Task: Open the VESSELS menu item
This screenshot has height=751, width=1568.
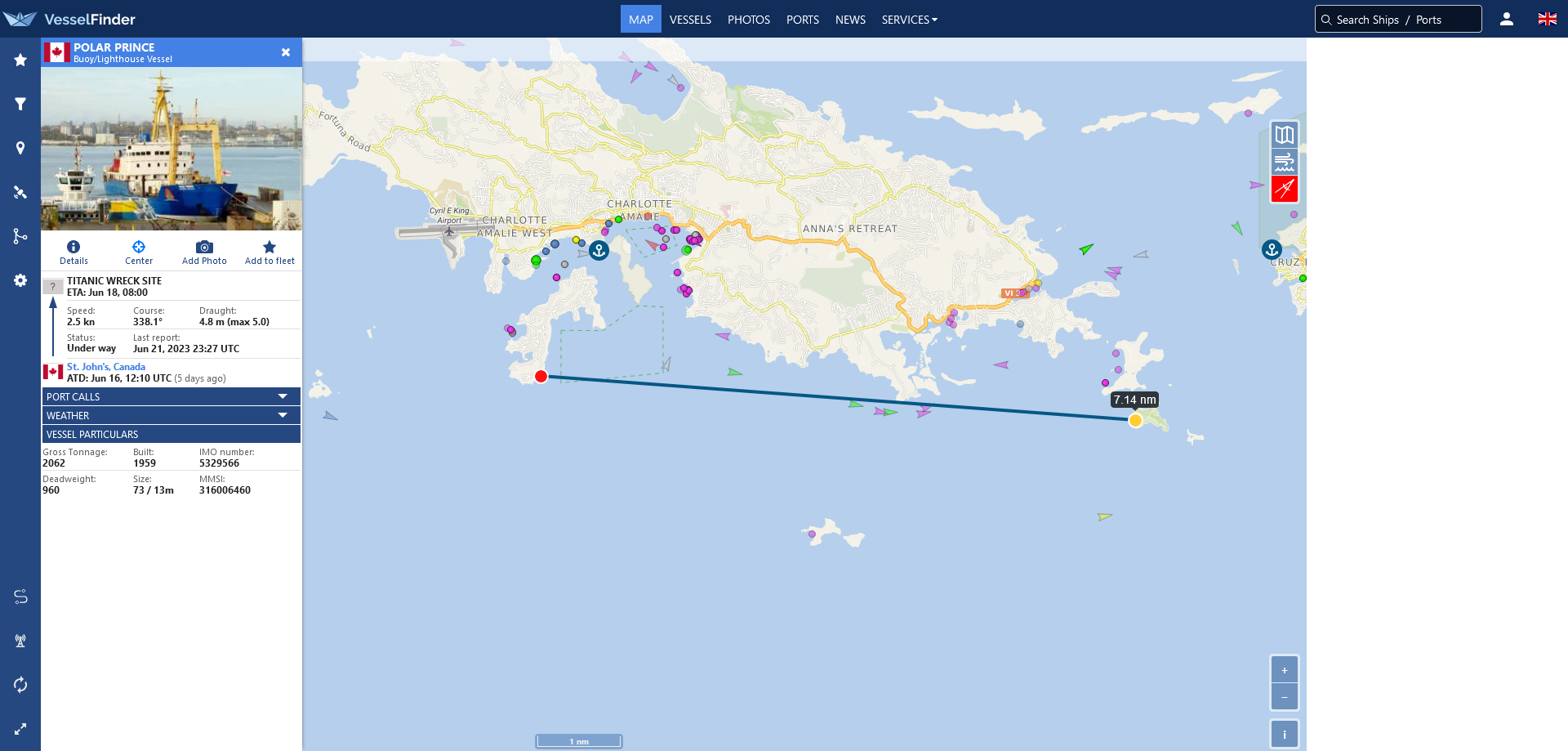Action: [690, 20]
